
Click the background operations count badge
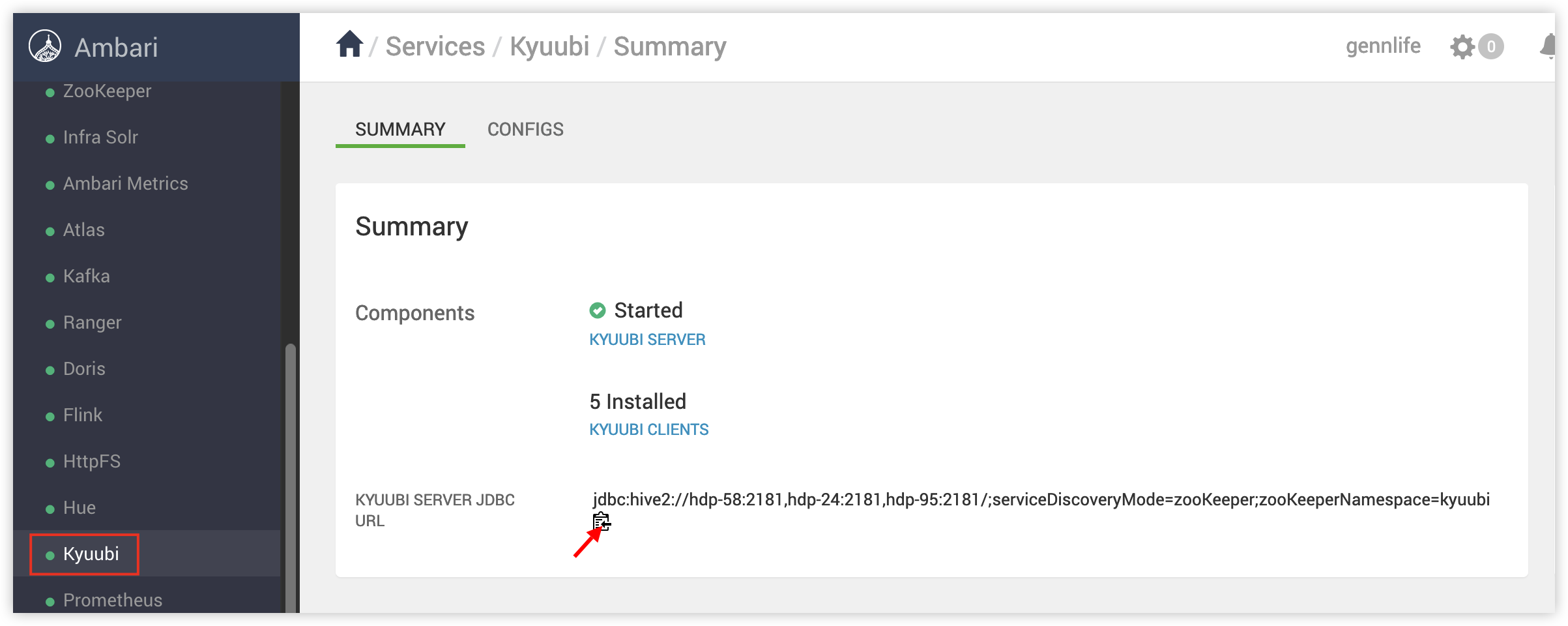(1490, 47)
